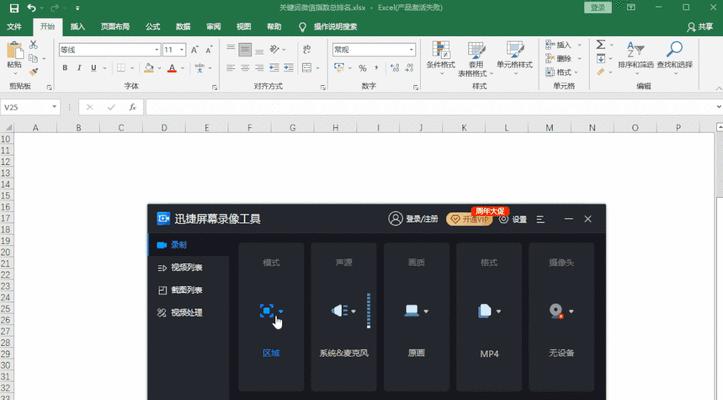Open the font size dropdown
723x400 pixels.
(x=182, y=50)
